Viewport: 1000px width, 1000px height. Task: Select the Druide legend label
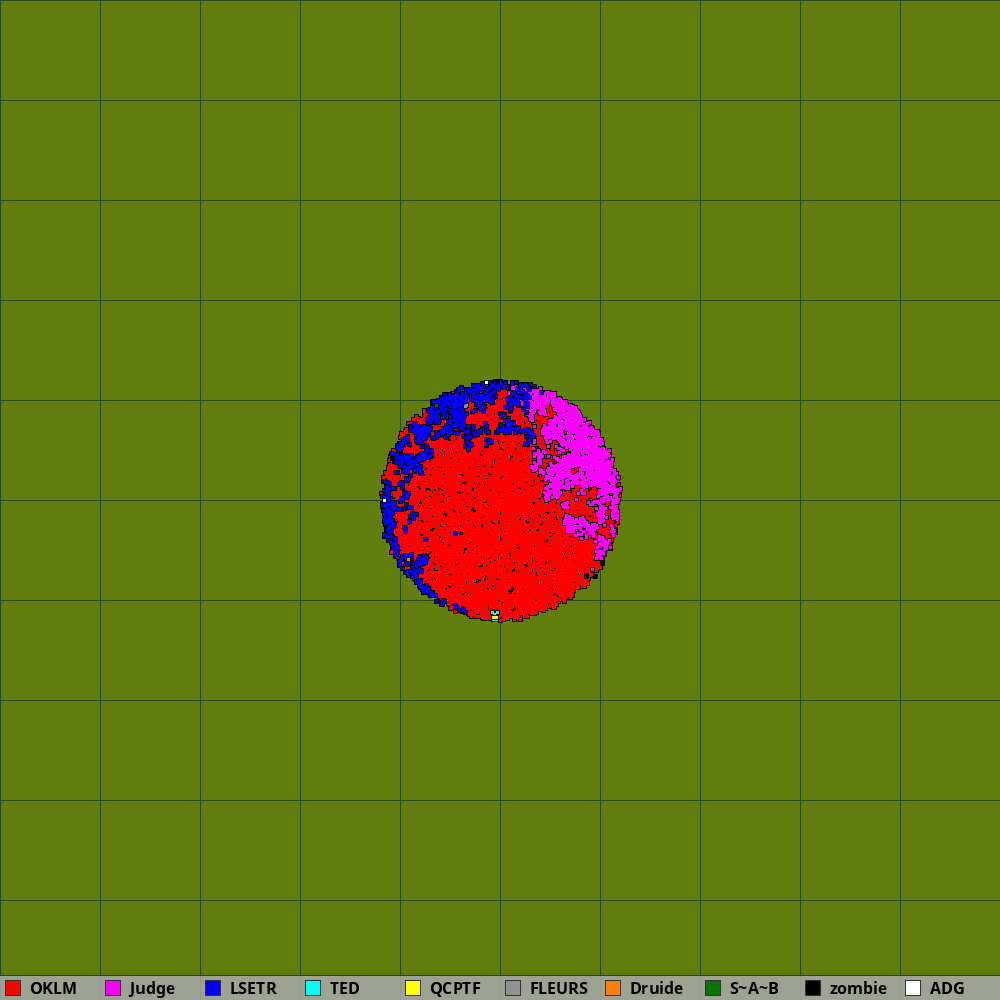(x=656, y=988)
